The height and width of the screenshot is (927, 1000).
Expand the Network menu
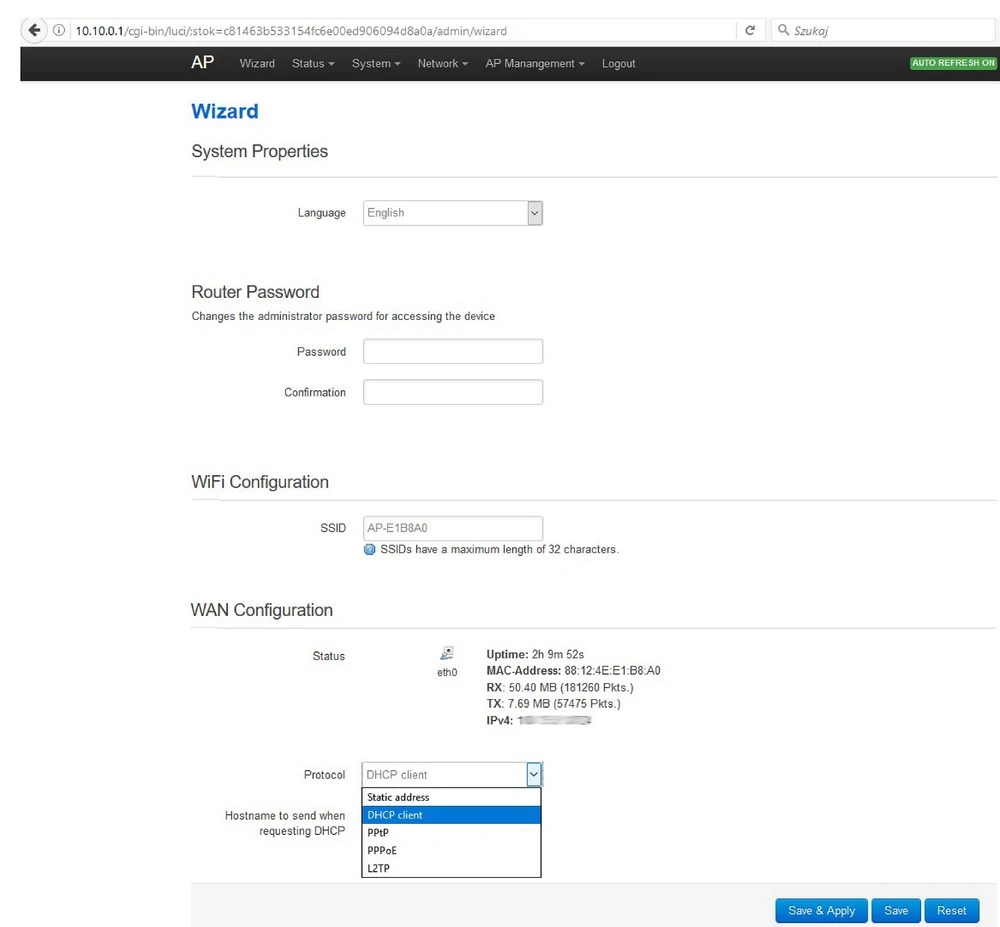pos(443,63)
